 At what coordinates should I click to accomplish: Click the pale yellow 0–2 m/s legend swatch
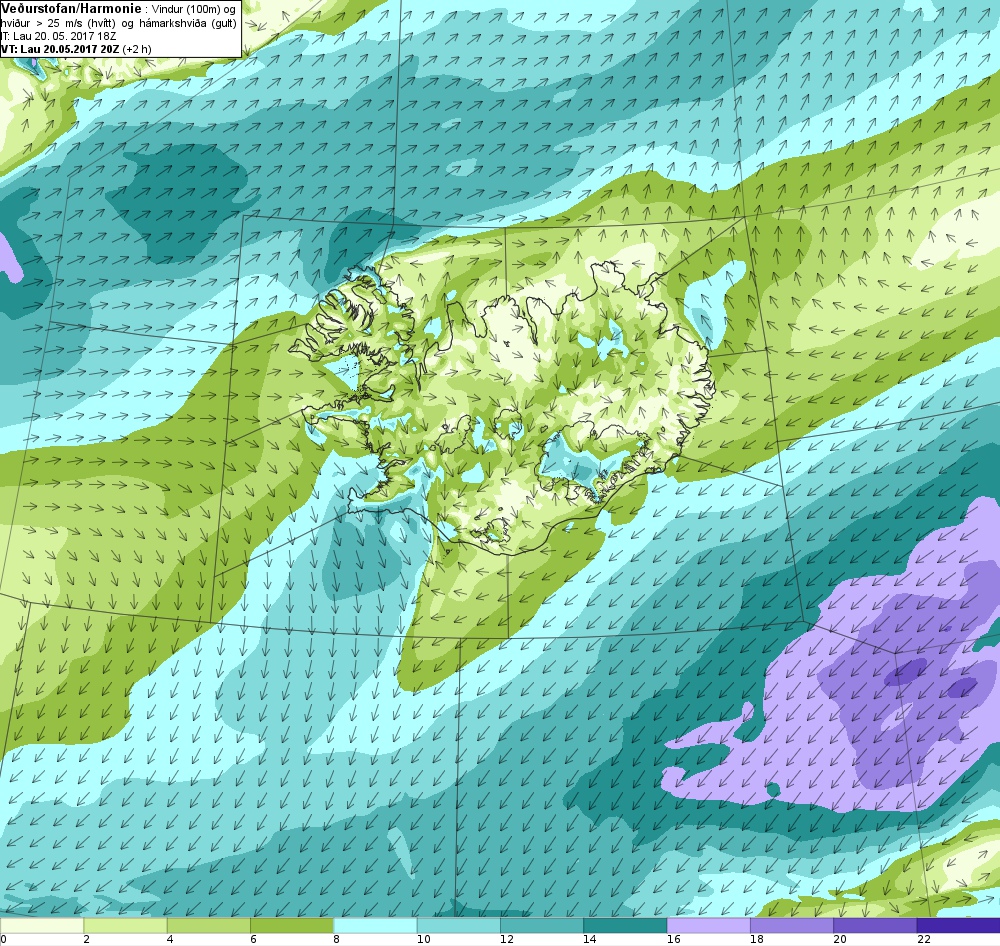coord(41,926)
